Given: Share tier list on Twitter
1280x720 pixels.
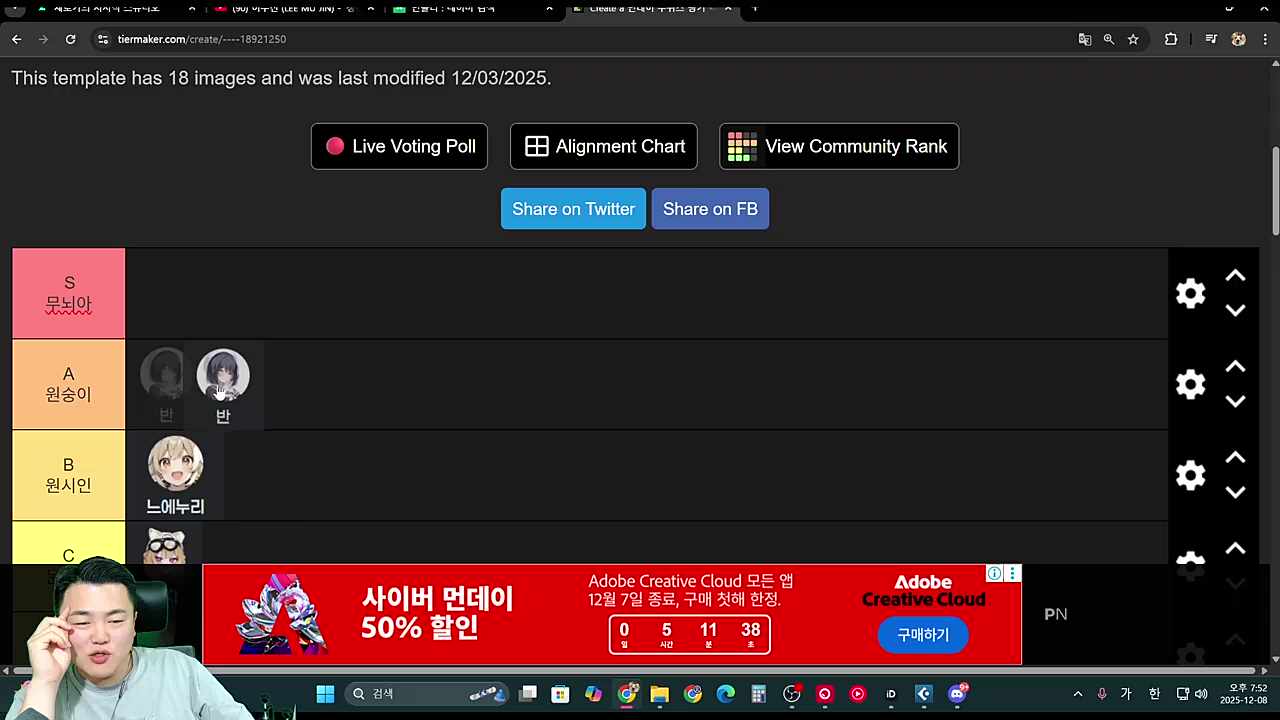Looking at the screenshot, I should pos(573,209).
